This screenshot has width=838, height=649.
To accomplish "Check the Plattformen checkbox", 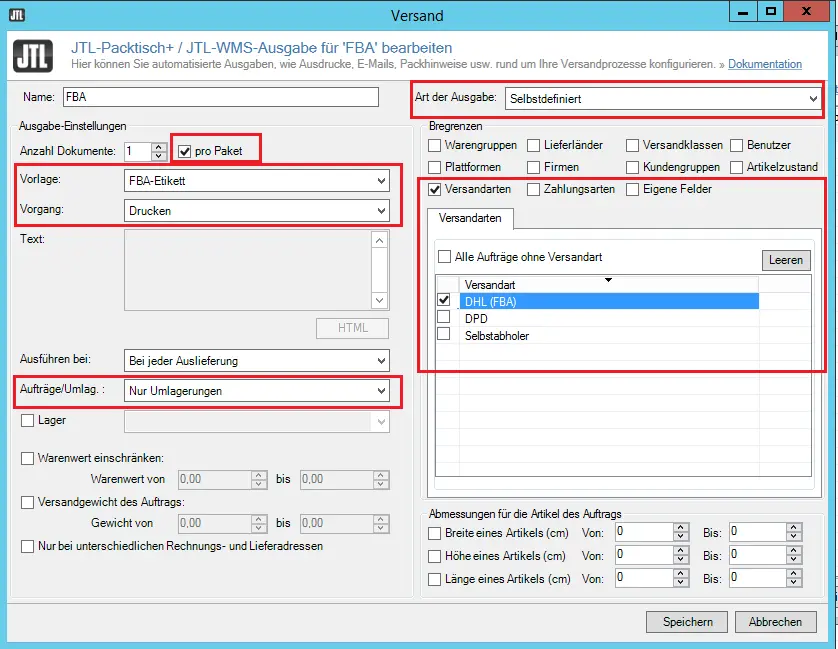I will click(x=434, y=167).
